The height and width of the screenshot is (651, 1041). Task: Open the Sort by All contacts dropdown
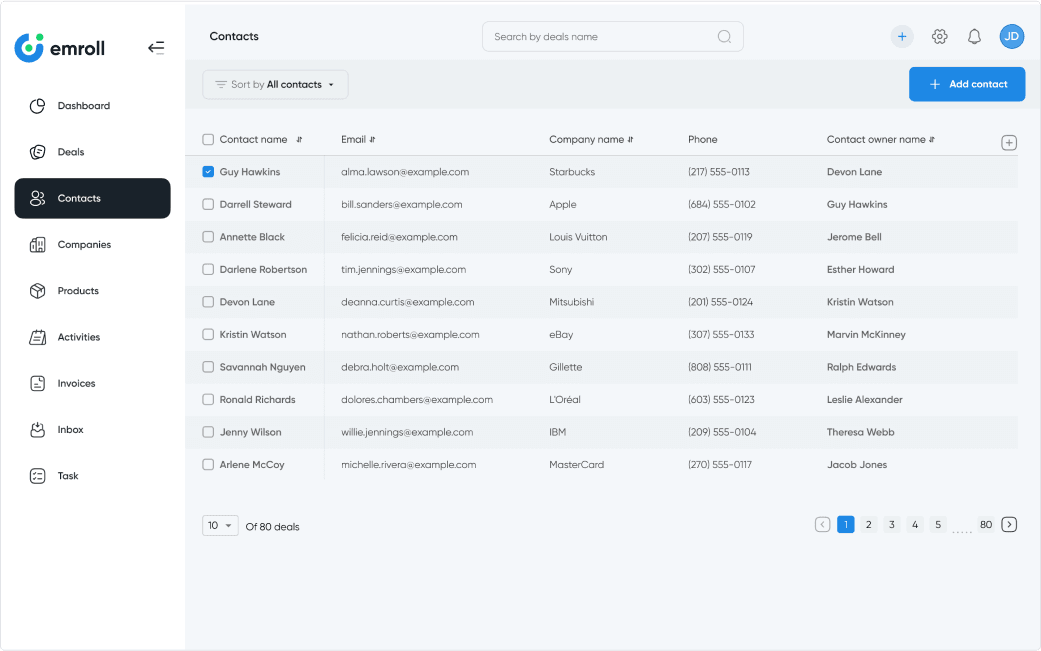tap(275, 84)
